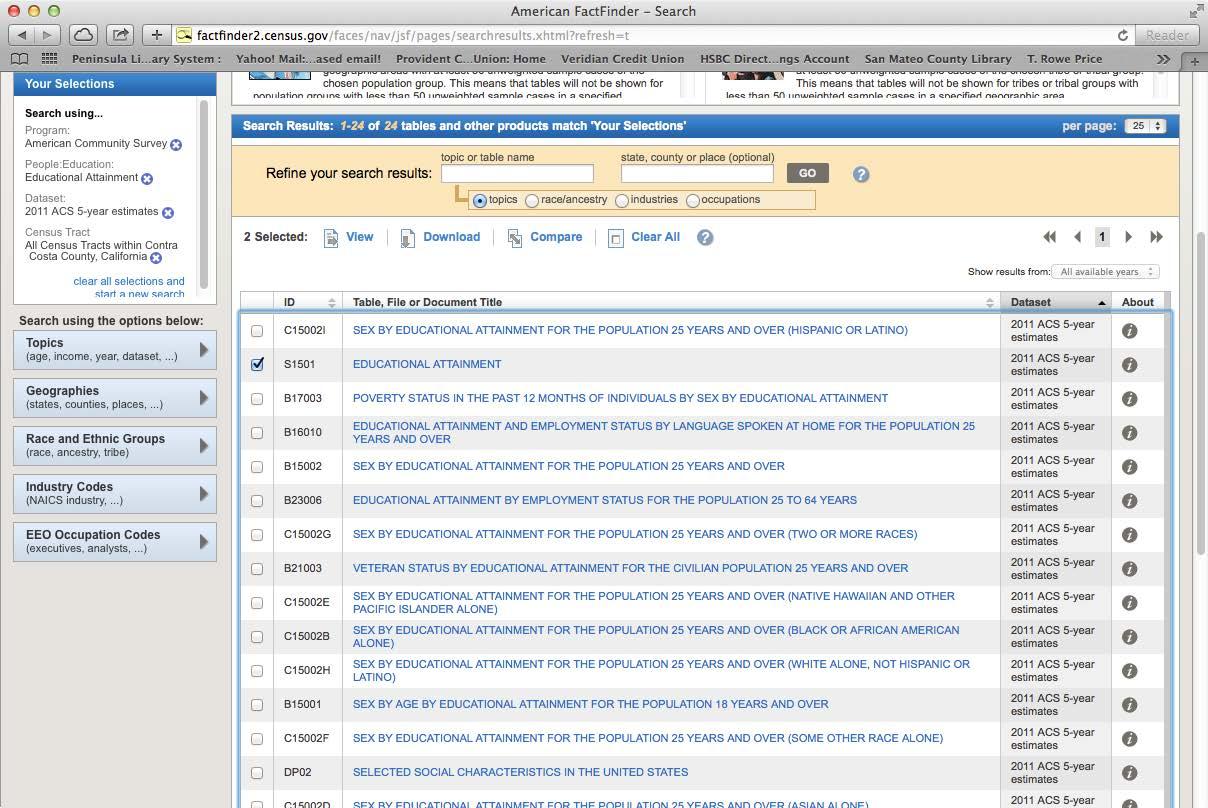This screenshot has height=808, width=1208.
Task: Expand the Topics search option
Action: tap(115, 350)
